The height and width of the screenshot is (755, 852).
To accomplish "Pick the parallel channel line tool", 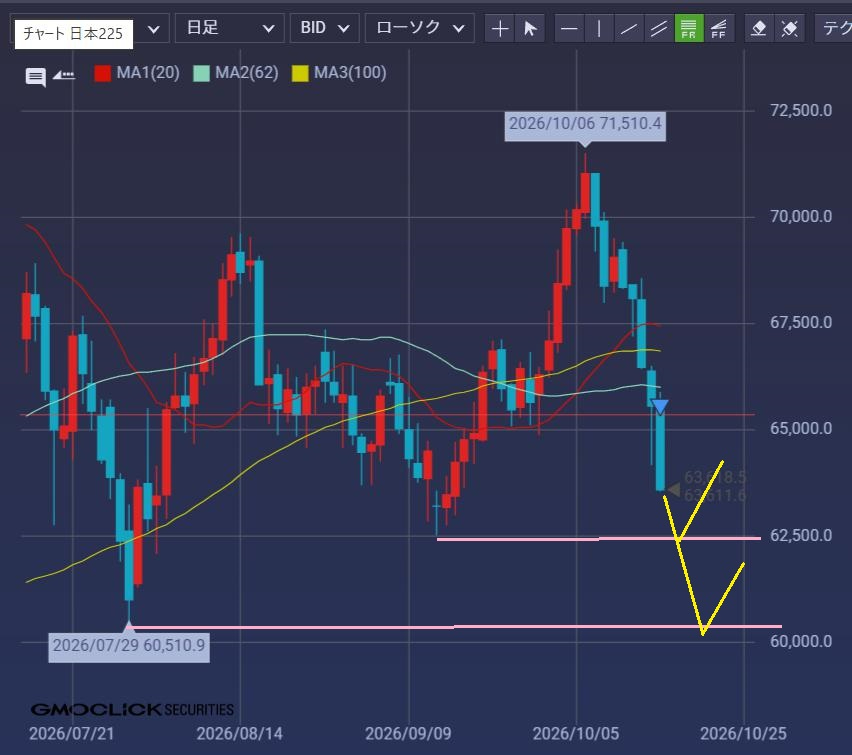I will tap(659, 28).
